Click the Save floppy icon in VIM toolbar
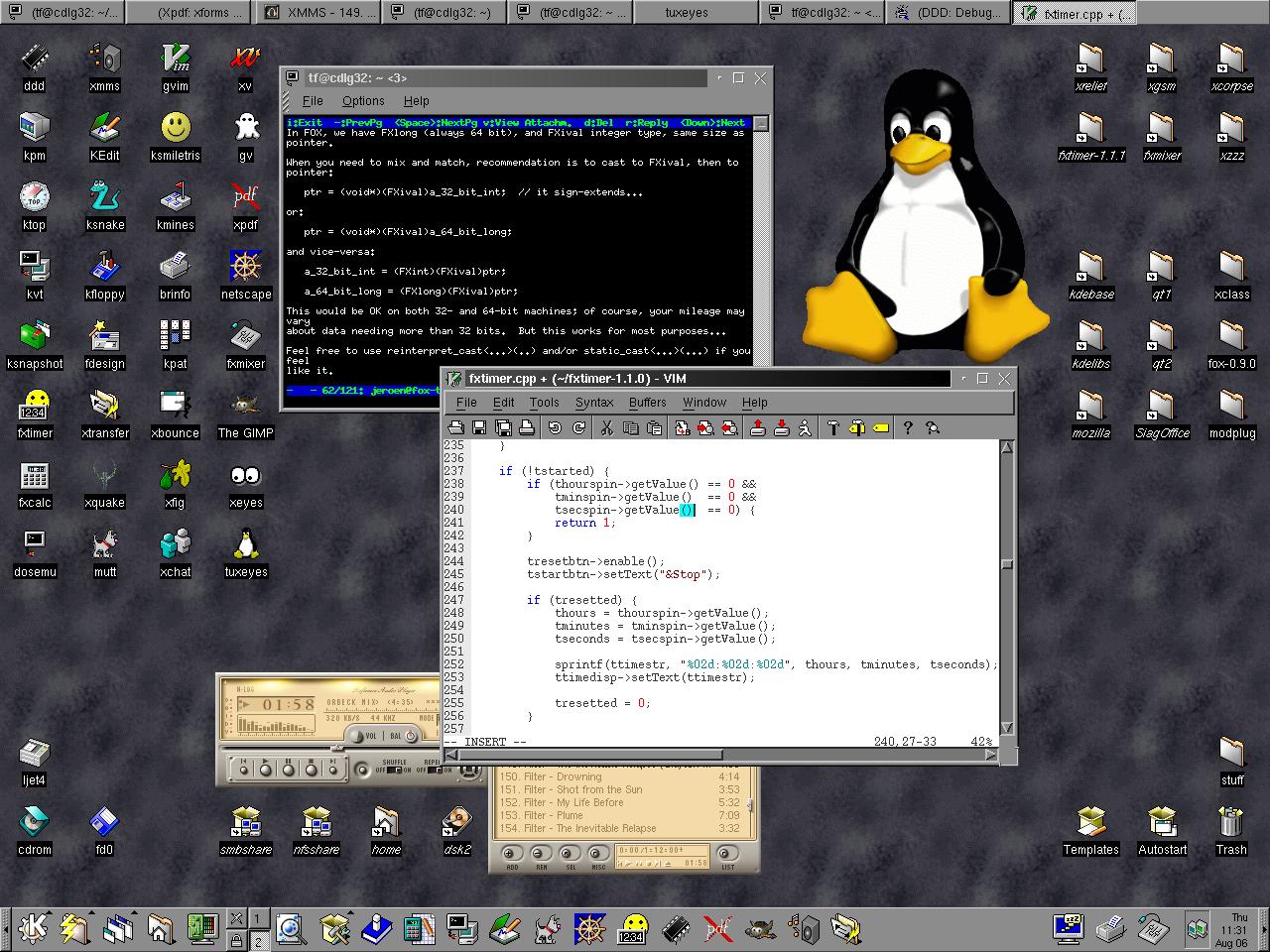This screenshot has height=952, width=1270. click(x=479, y=427)
